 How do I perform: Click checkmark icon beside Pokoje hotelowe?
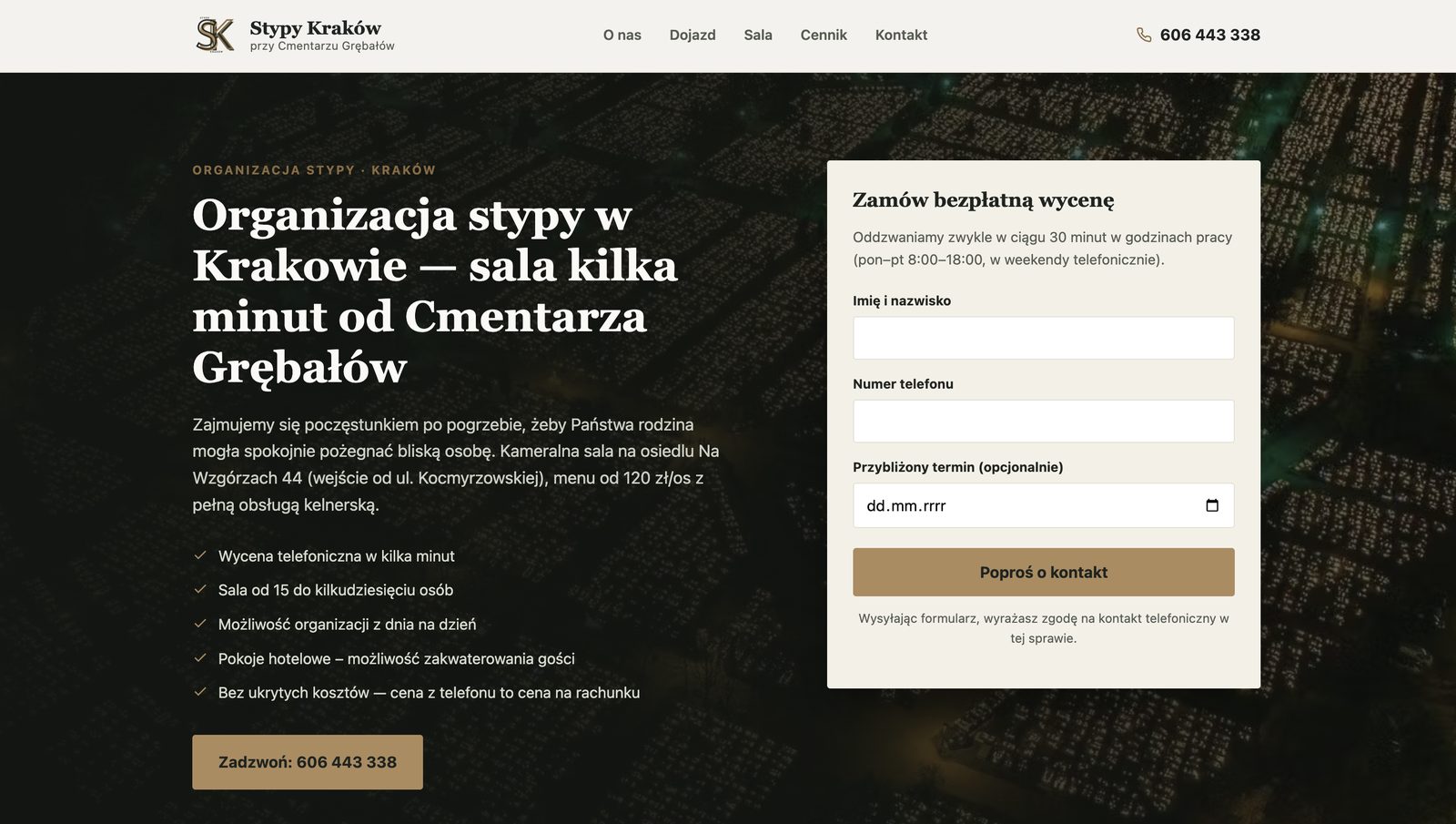tap(200, 657)
